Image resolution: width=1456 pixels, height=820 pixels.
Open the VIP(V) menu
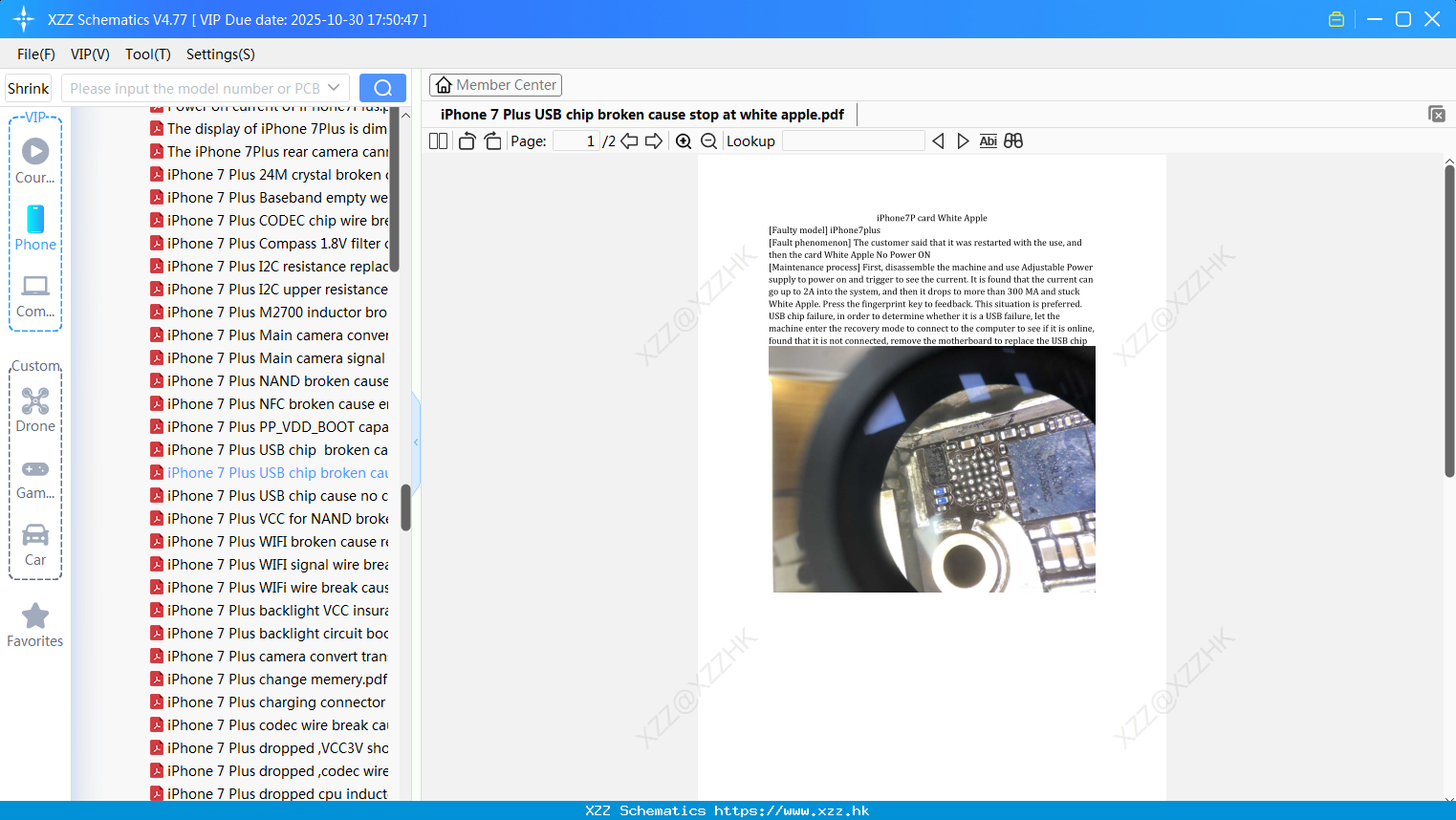tap(90, 54)
